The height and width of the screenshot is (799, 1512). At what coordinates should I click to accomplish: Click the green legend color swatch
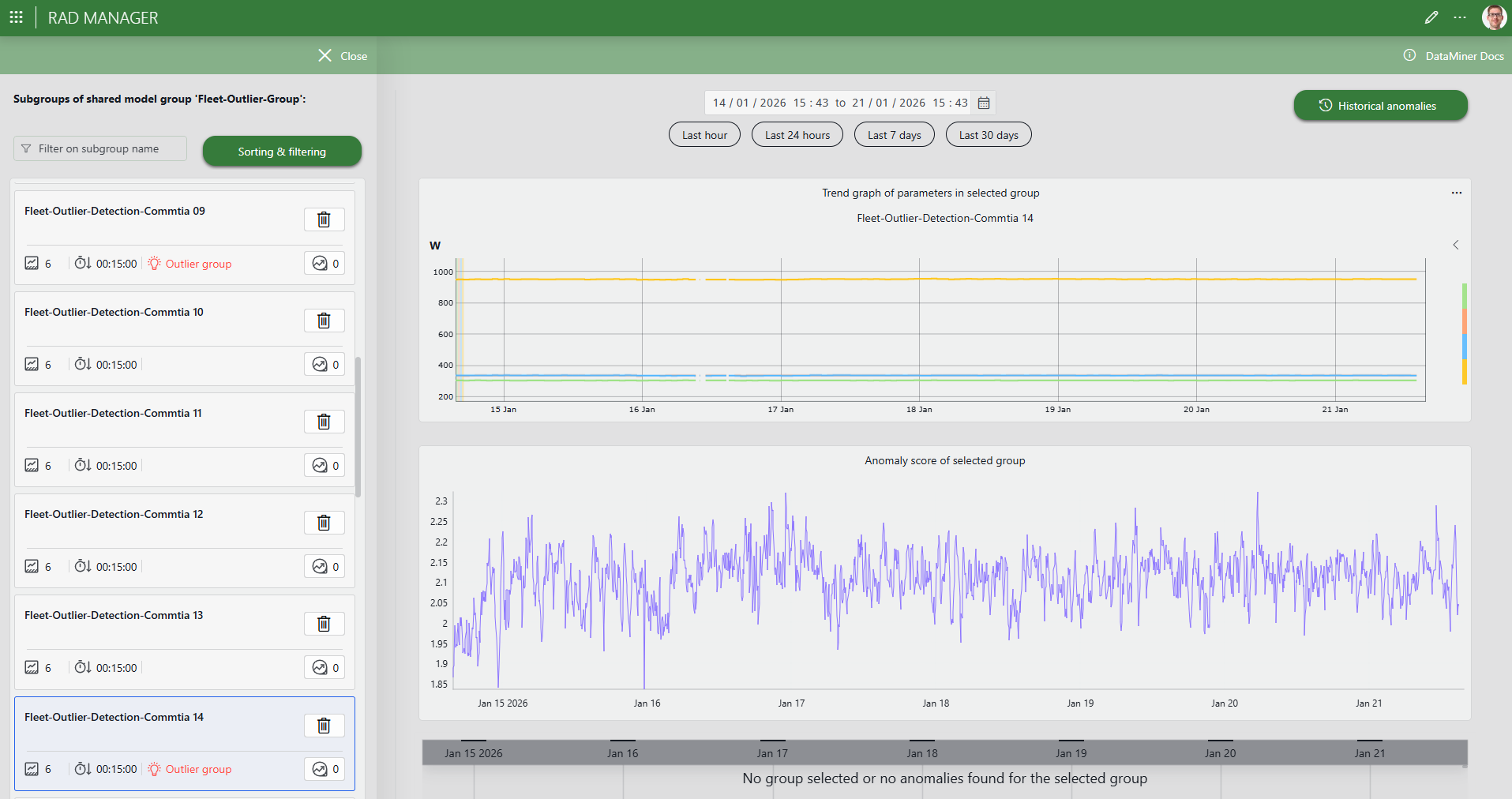click(1464, 296)
